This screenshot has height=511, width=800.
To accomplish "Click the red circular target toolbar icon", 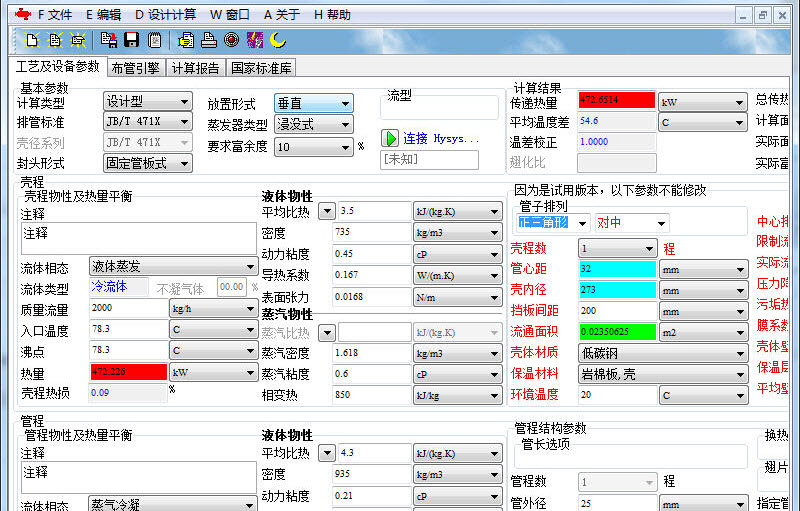I will (x=231, y=40).
